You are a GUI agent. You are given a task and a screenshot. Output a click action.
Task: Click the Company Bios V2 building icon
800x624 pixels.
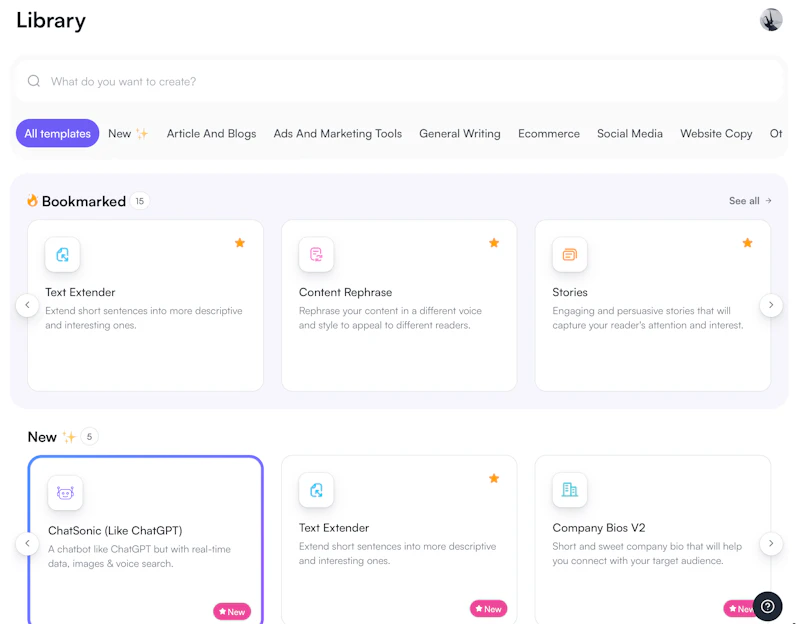tap(570, 490)
